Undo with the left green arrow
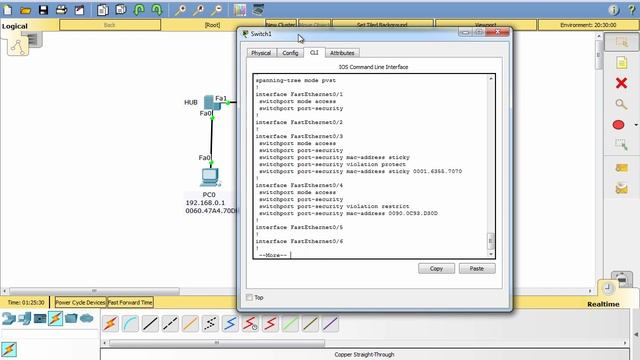Screen dimensions: 640x360 pyautogui.click(x=139, y=9)
